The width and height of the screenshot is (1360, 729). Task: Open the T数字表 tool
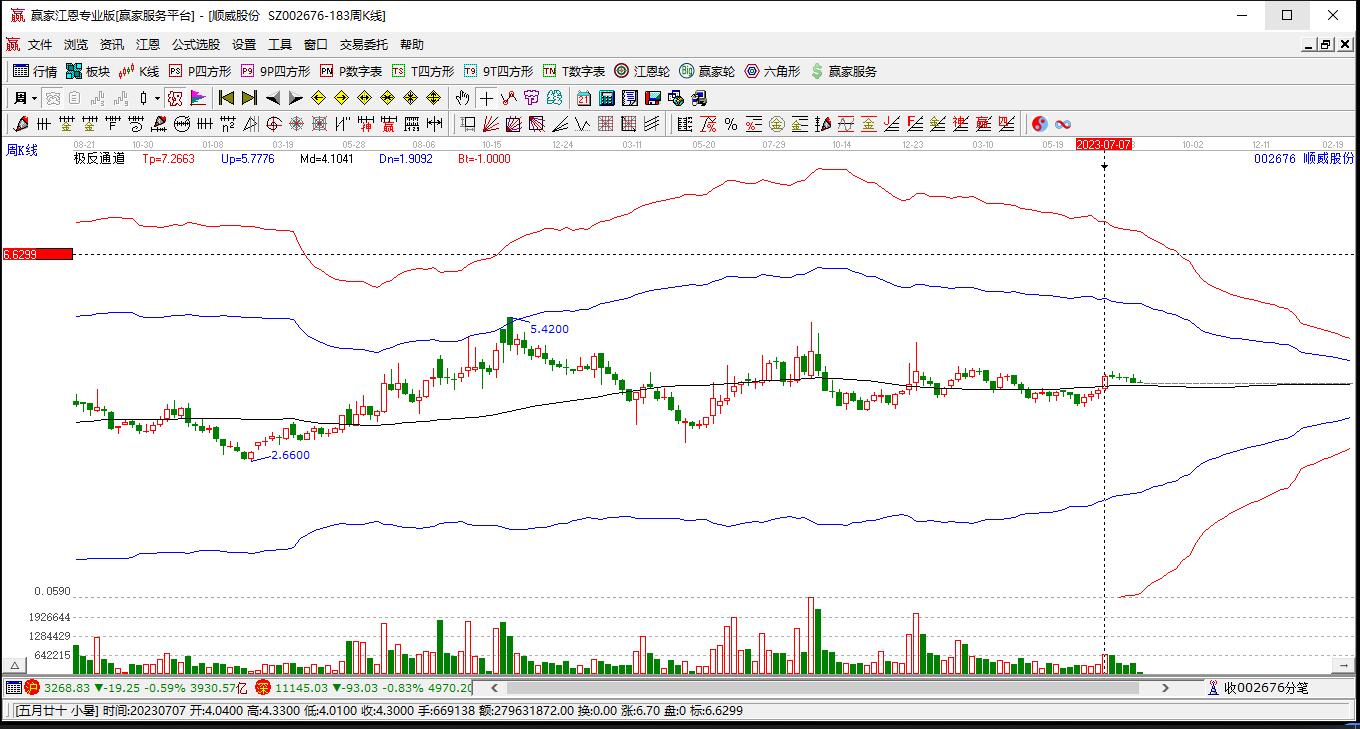point(573,71)
